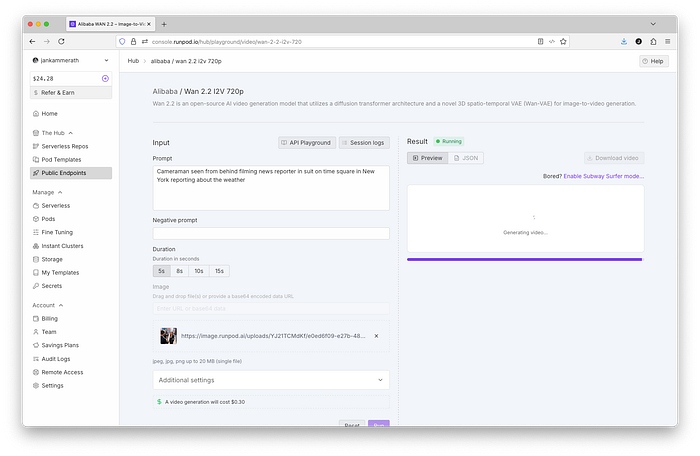This screenshot has height=456, width=700.
Task: Open the API Playground
Action: 307,143
